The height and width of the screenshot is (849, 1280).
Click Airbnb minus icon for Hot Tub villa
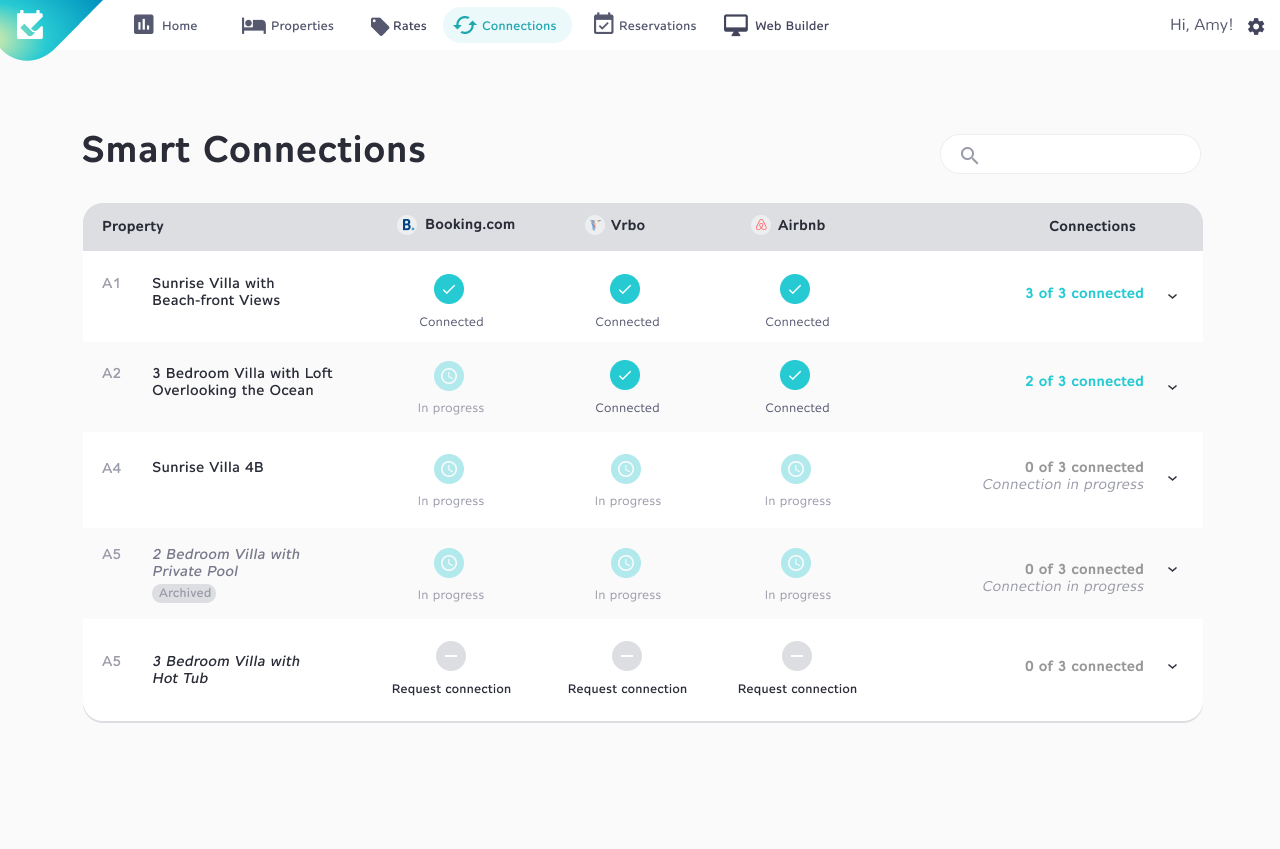[x=797, y=656]
